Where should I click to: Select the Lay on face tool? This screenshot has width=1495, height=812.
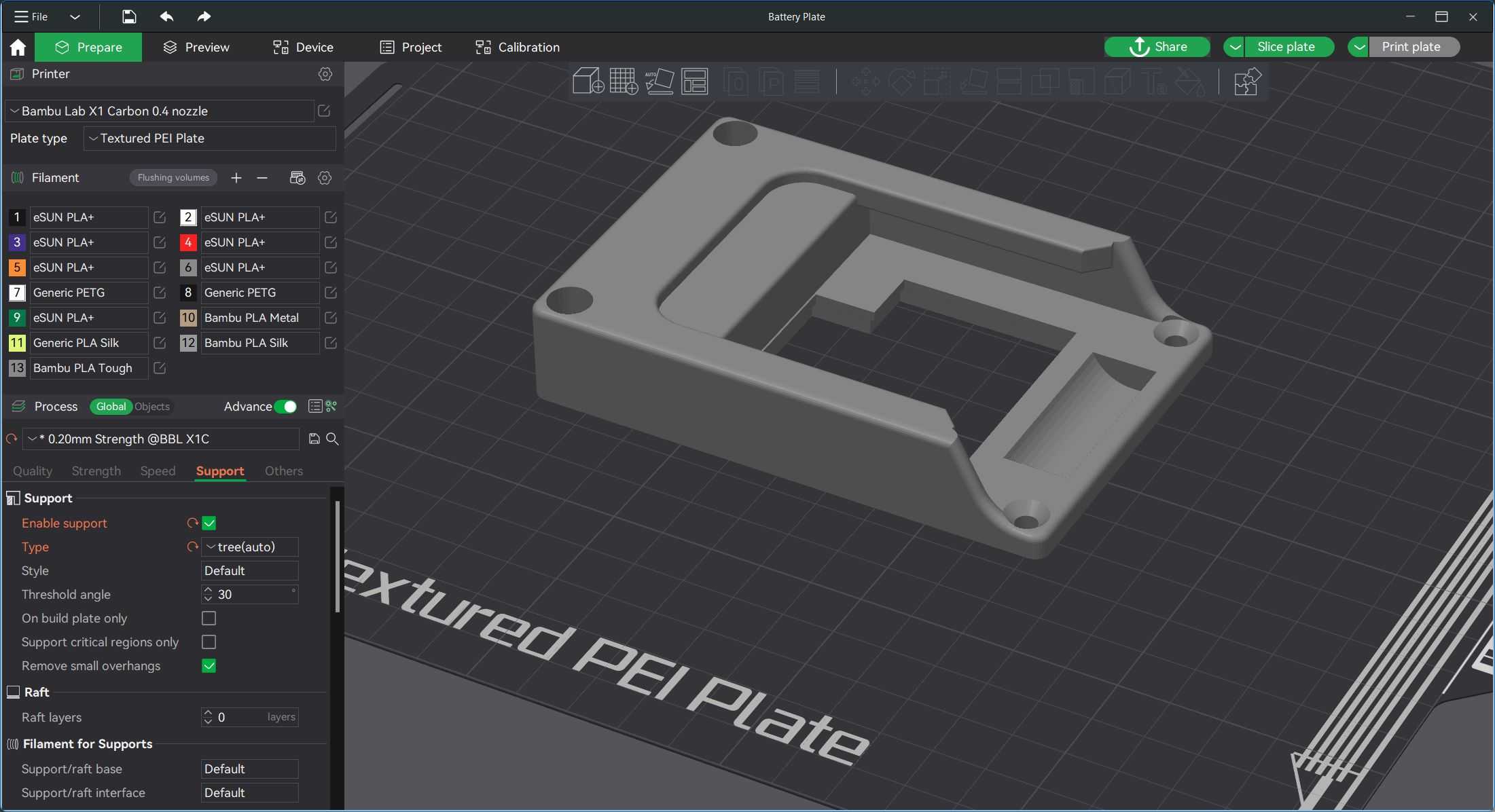(x=973, y=82)
